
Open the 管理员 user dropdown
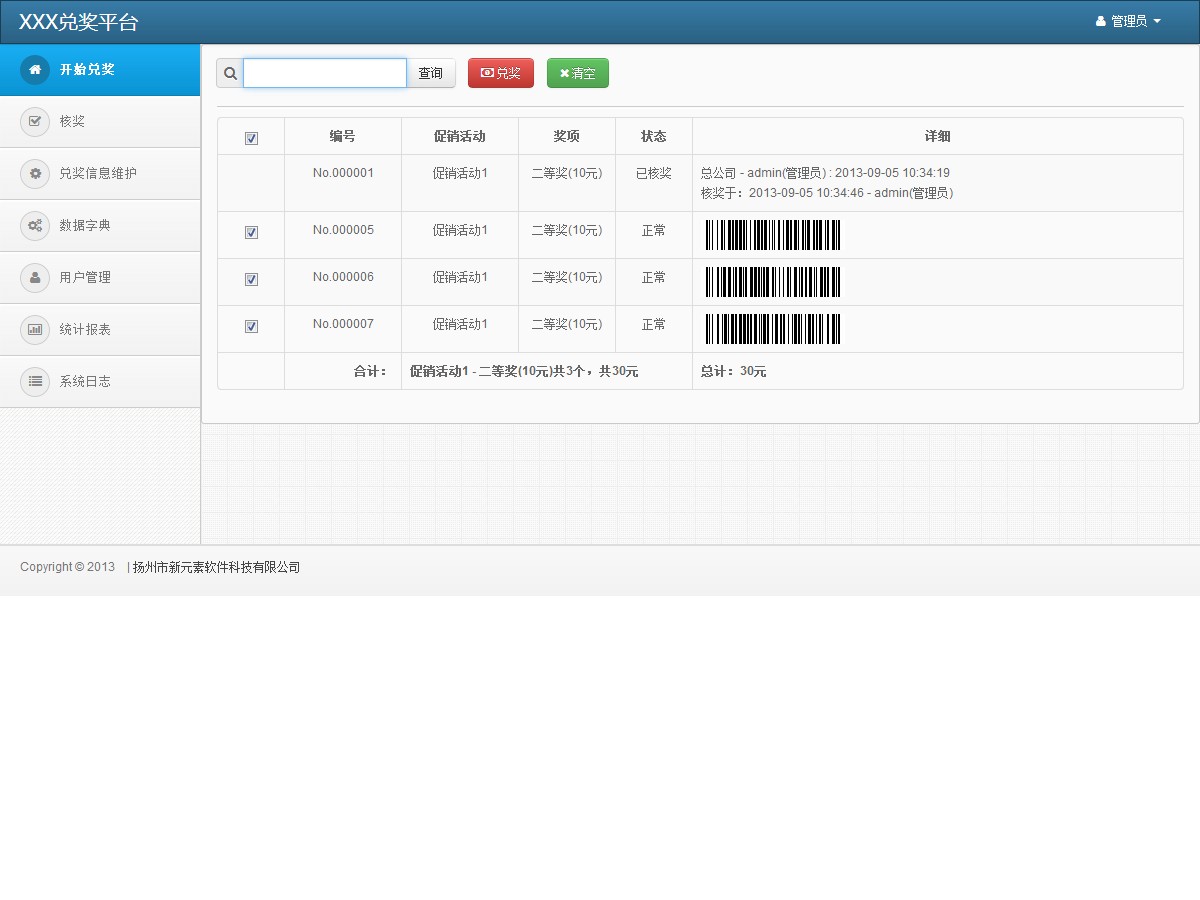click(x=1128, y=21)
